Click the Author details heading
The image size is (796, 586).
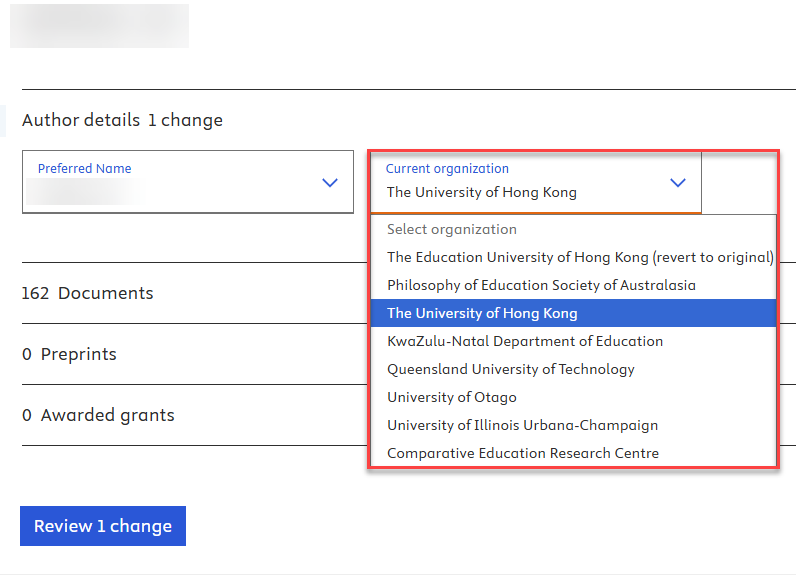(x=81, y=120)
